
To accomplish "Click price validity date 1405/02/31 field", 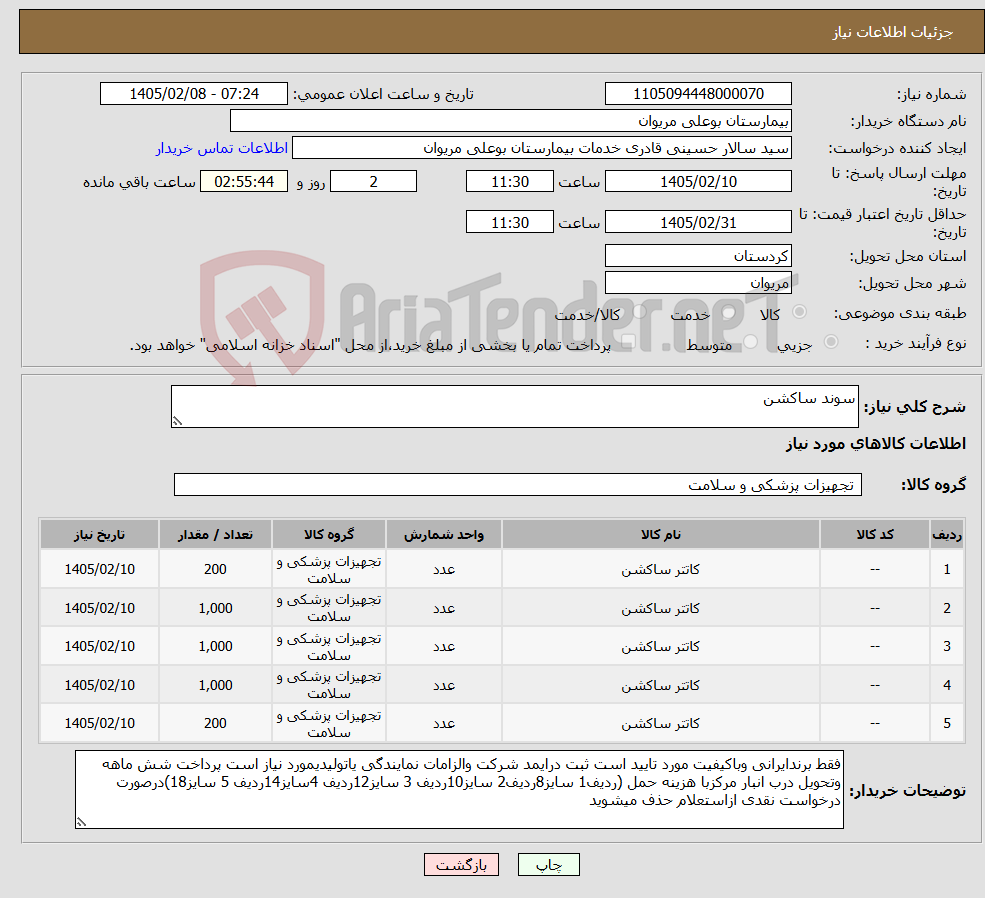I will [698, 222].
